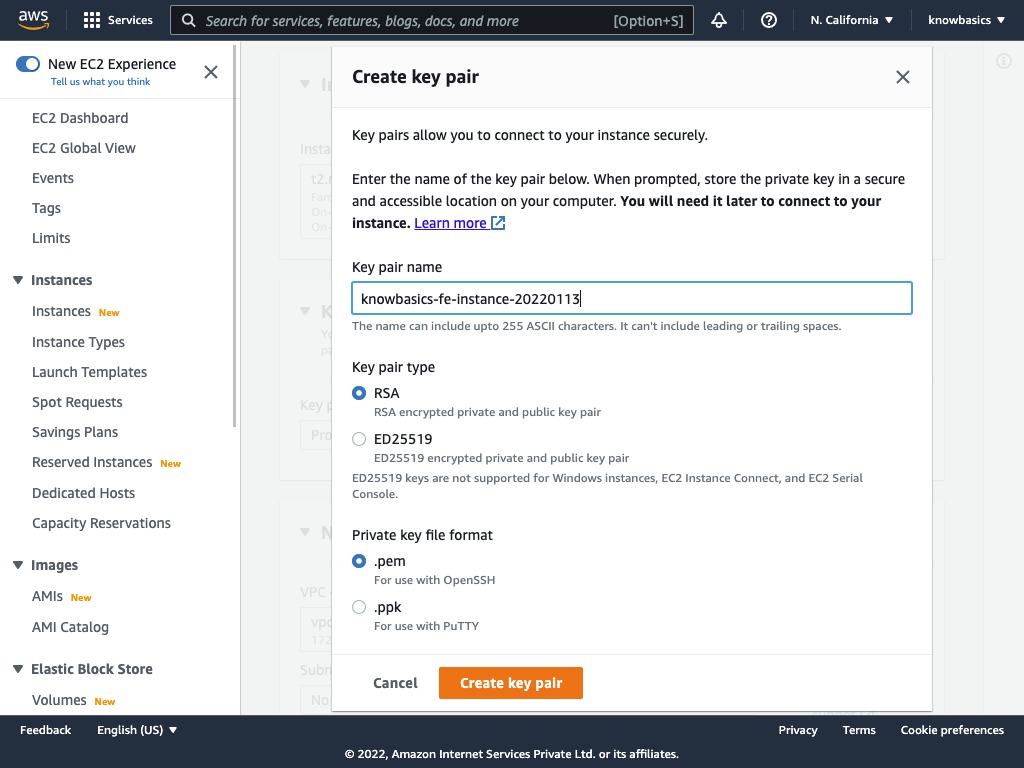Image resolution: width=1024 pixels, height=768 pixels.
Task: Open Cookie preferences
Action: point(952,730)
